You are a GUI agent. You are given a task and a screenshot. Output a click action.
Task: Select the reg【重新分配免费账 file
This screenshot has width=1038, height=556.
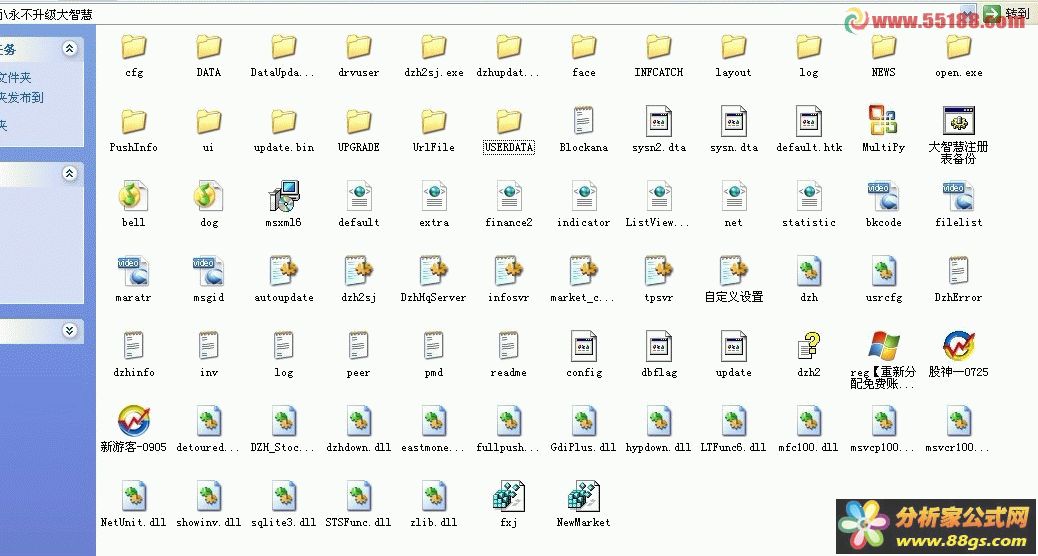883,361
